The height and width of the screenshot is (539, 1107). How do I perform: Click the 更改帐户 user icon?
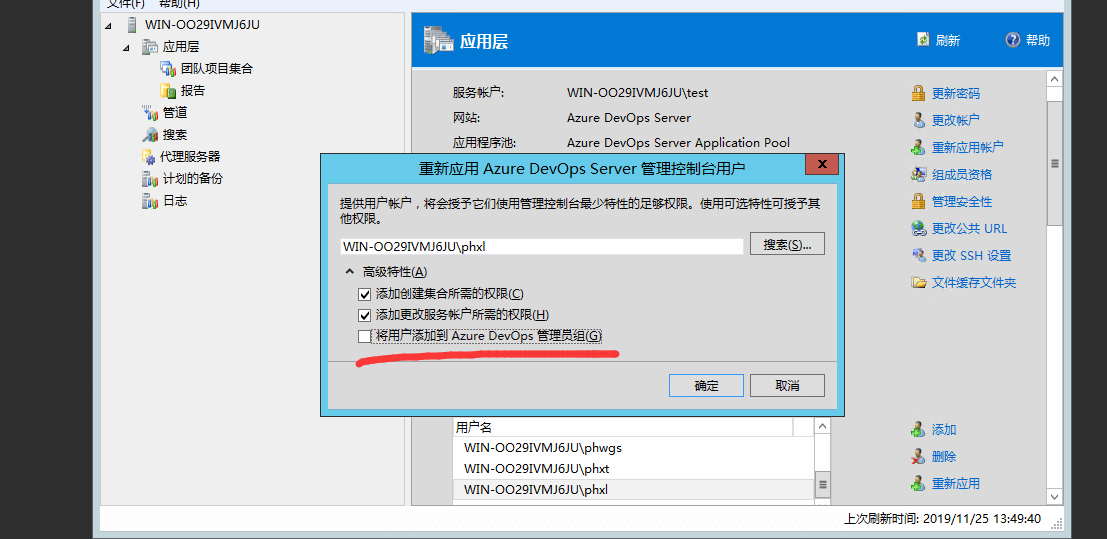coord(918,120)
